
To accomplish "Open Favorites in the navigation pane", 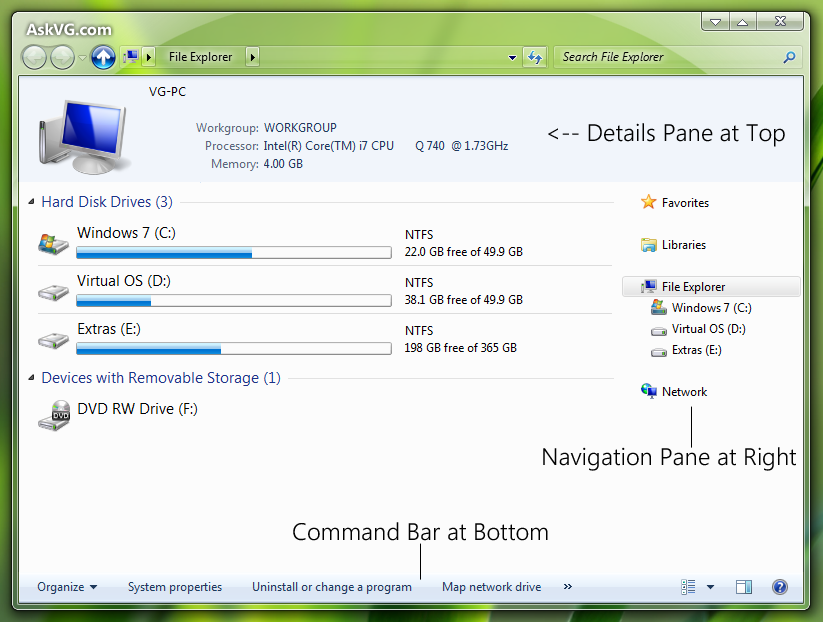I will pos(686,202).
